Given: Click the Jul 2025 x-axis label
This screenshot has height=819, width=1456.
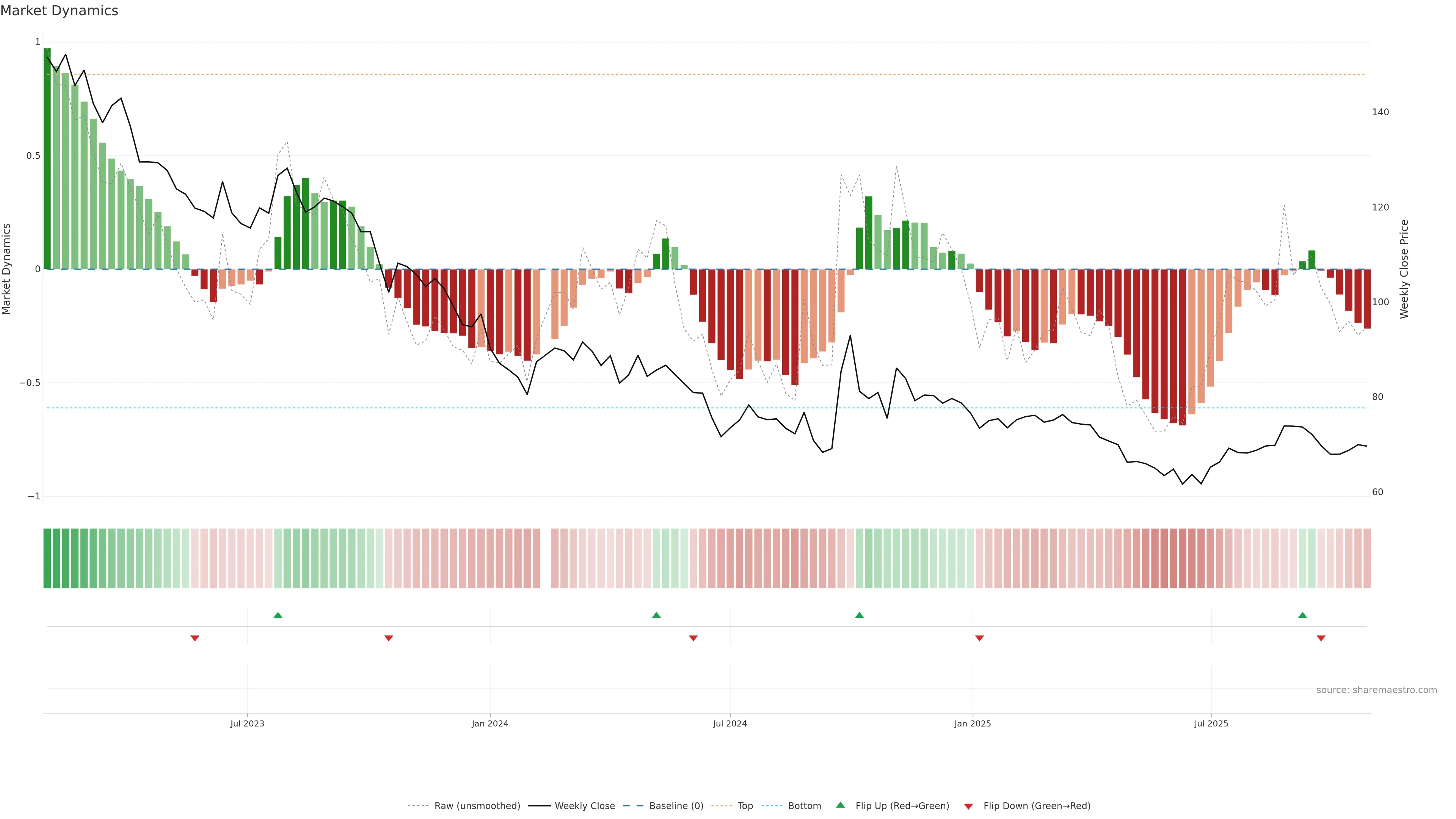Looking at the screenshot, I should click(x=1211, y=723).
